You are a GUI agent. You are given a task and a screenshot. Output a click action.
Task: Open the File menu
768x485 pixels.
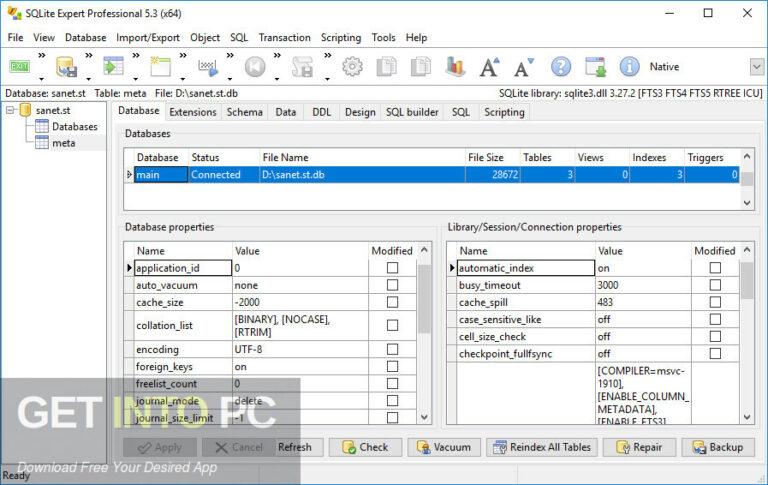tap(15, 38)
